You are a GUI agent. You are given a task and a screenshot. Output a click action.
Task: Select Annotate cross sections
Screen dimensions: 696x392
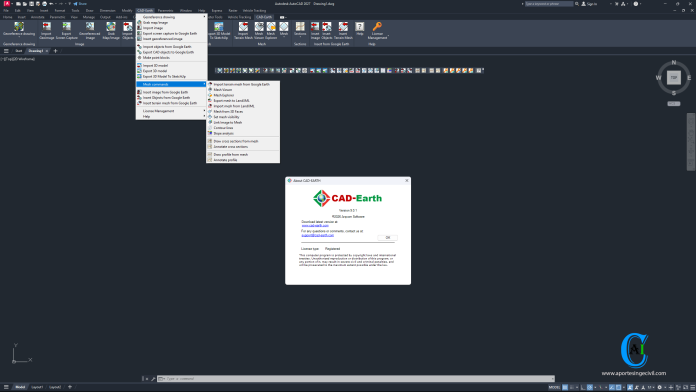point(243,147)
